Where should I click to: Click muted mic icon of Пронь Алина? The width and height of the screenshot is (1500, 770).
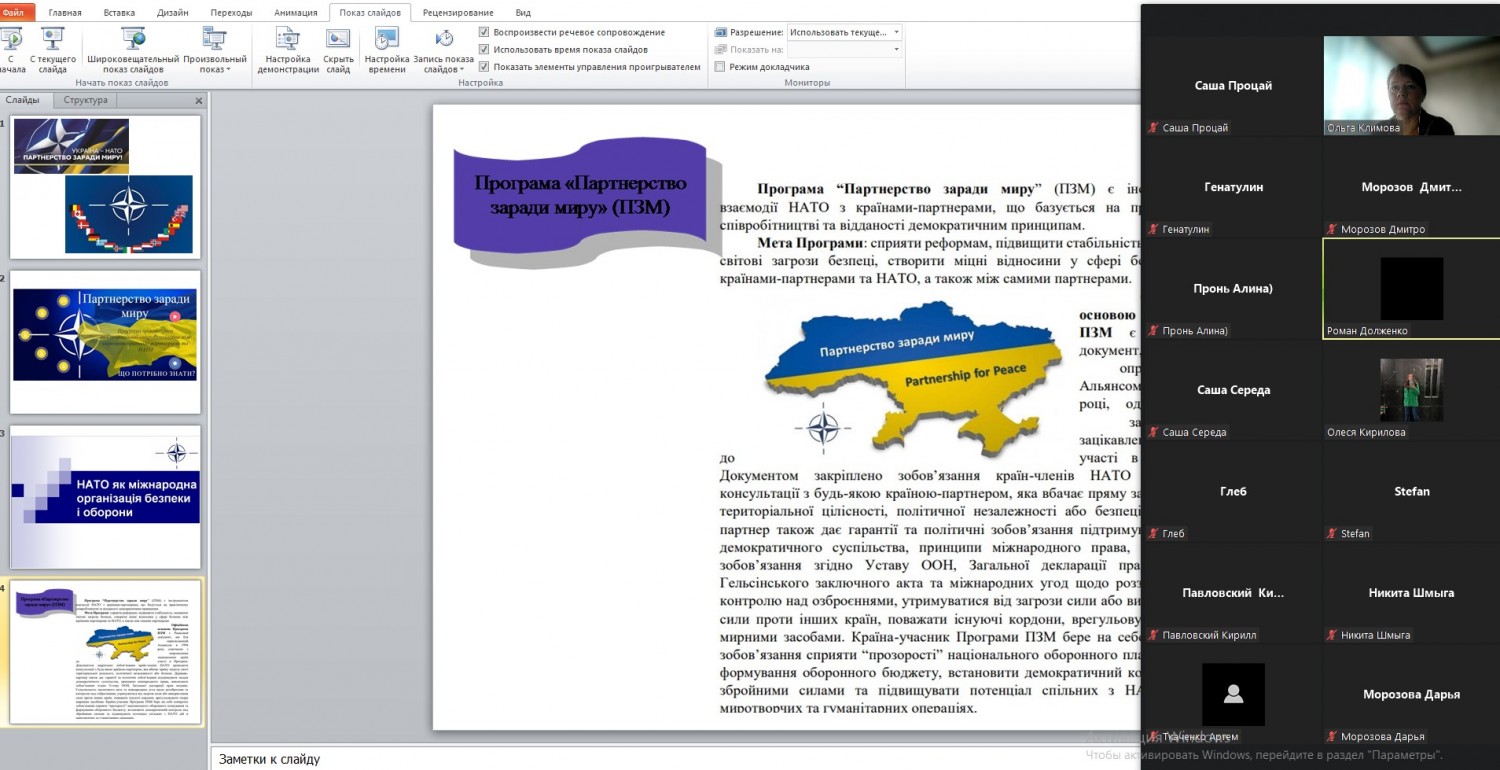pyautogui.click(x=1154, y=330)
